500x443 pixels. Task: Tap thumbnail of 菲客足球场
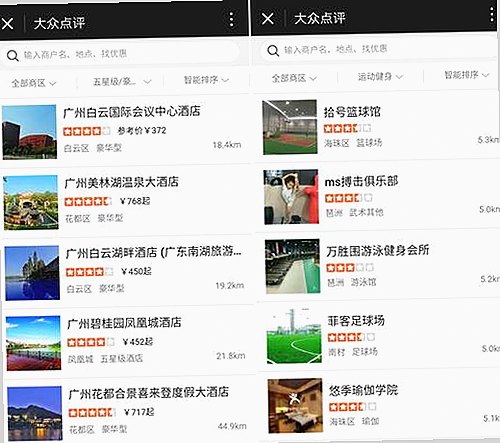(x=294, y=336)
